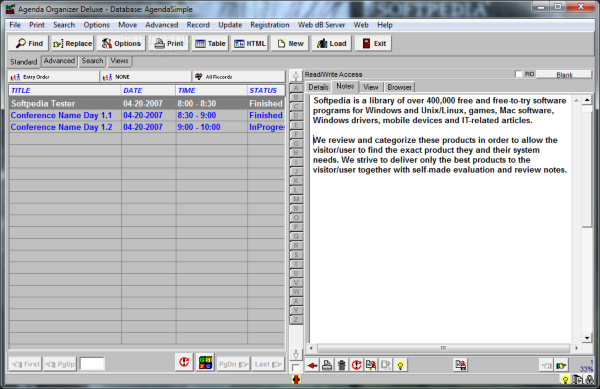Jump to letter Z in alphabet index
Viewport: 600px width, 389px height.
coord(296,320)
